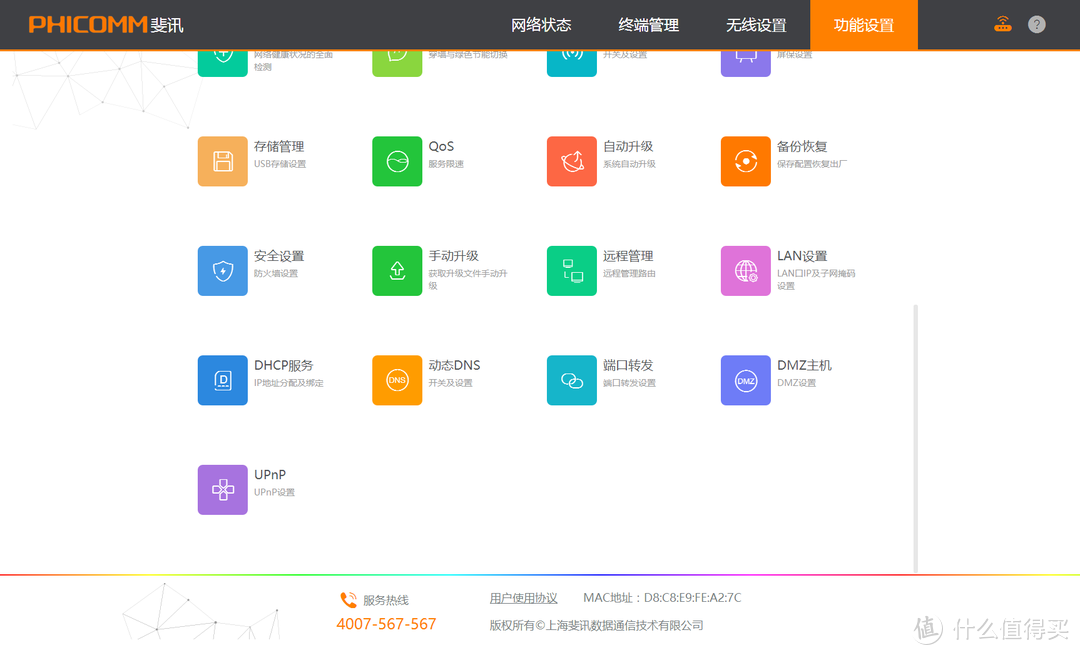Open the UPnP settings icon
The image size is (1080, 655).
pos(222,490)
